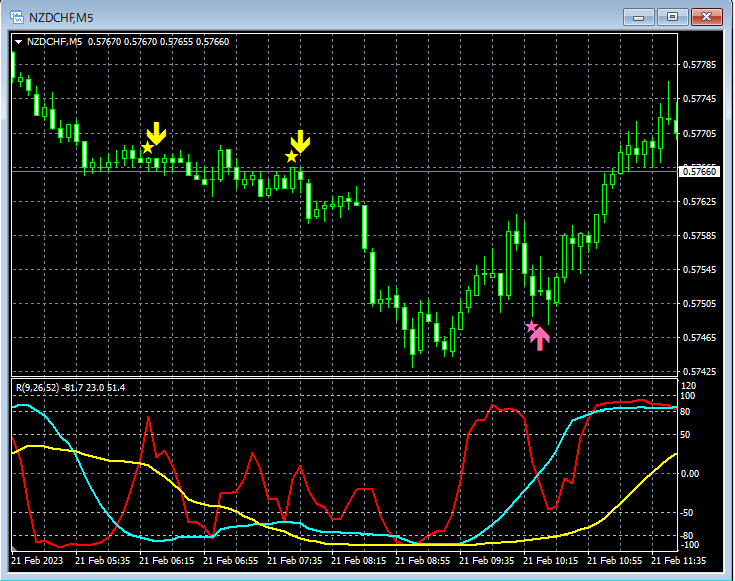Maximize the NZDCHF,M5 chart window
The width and height of the screenshot is (735, 581).
672,17
